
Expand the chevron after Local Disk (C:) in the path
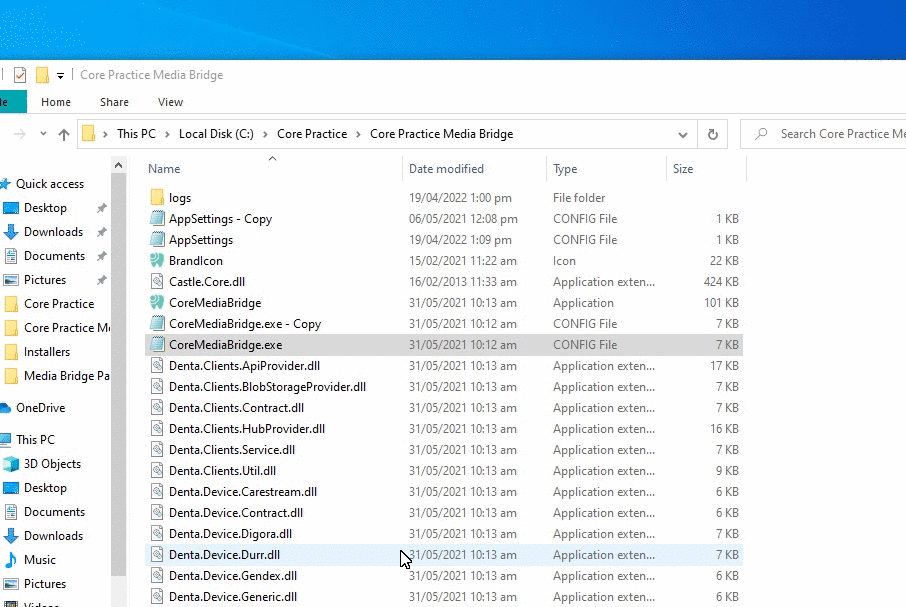point(265,134)
